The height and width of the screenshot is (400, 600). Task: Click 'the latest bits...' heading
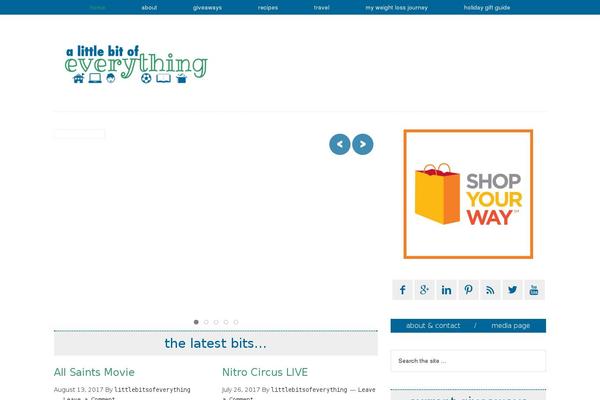[215, 343]
